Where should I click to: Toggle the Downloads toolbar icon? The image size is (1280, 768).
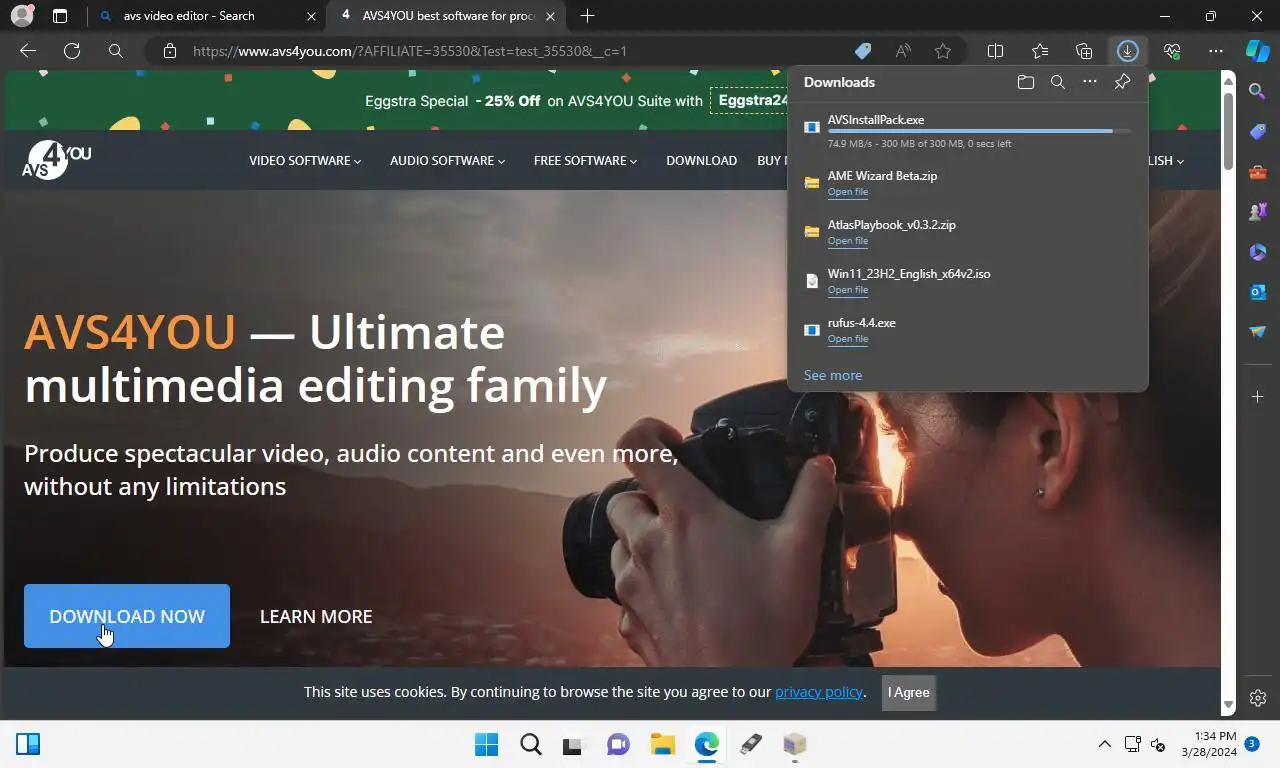coord(1128,51)
